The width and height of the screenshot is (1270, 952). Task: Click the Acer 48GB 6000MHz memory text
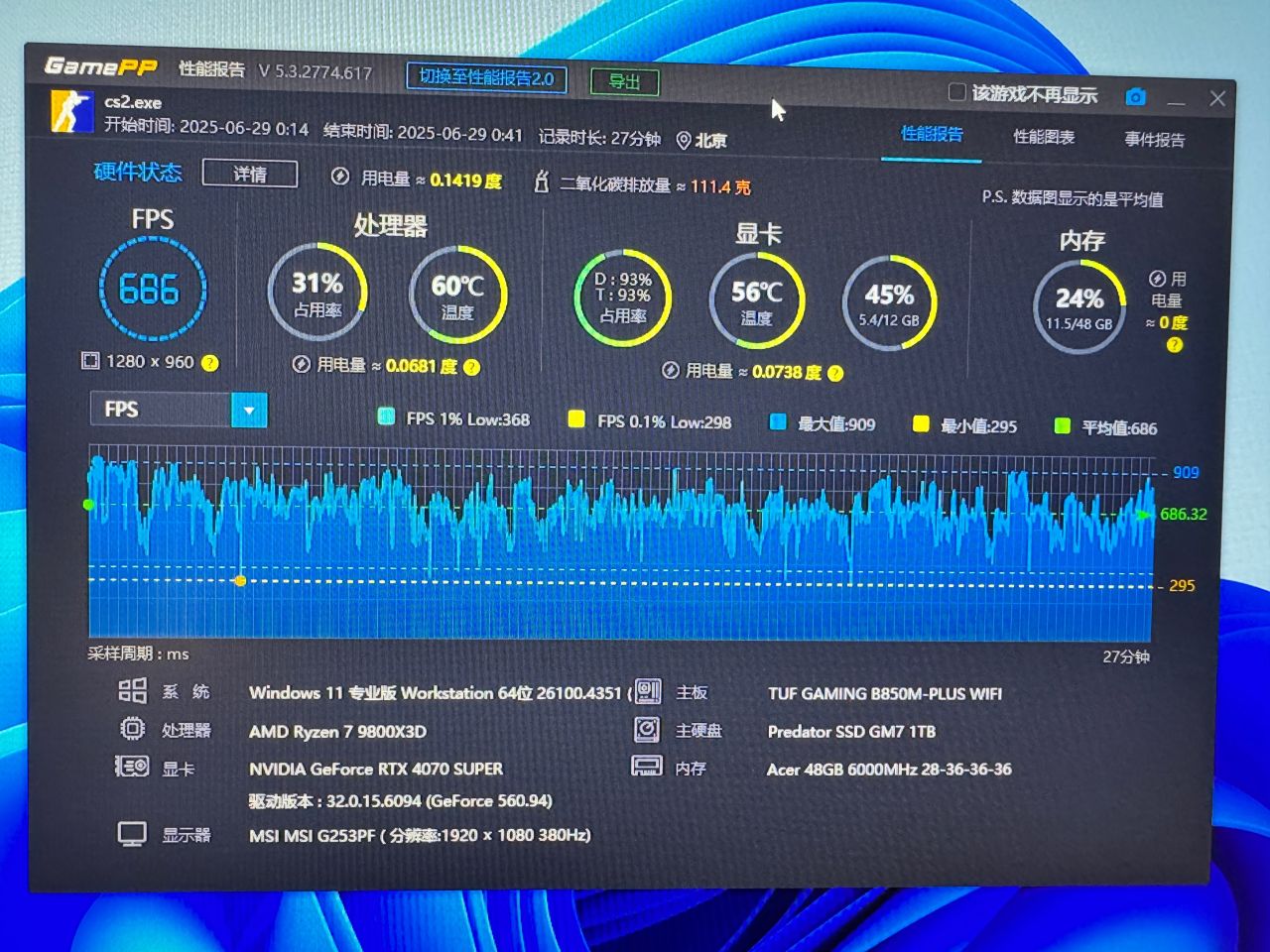889,770
